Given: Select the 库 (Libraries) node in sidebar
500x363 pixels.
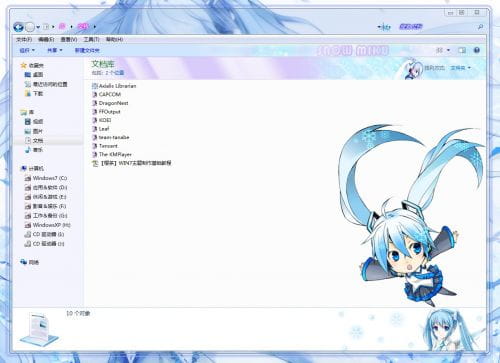Looking at the screenshot, I should [x=27, y=112].
